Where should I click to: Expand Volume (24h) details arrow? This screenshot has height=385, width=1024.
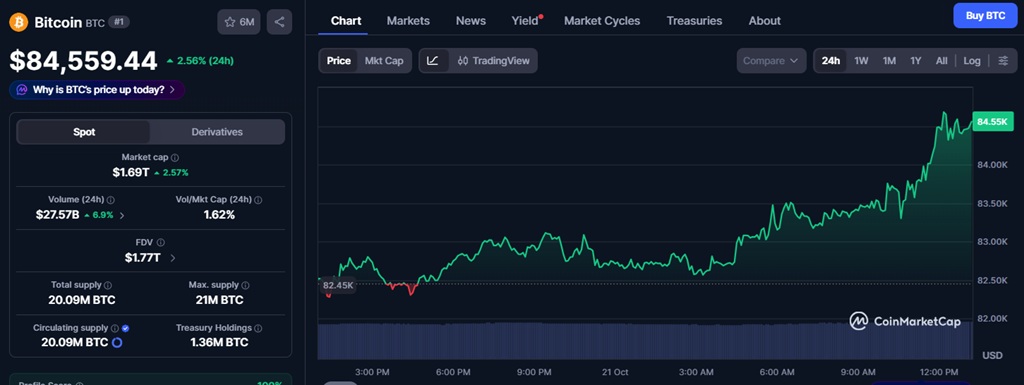(122, 215)
